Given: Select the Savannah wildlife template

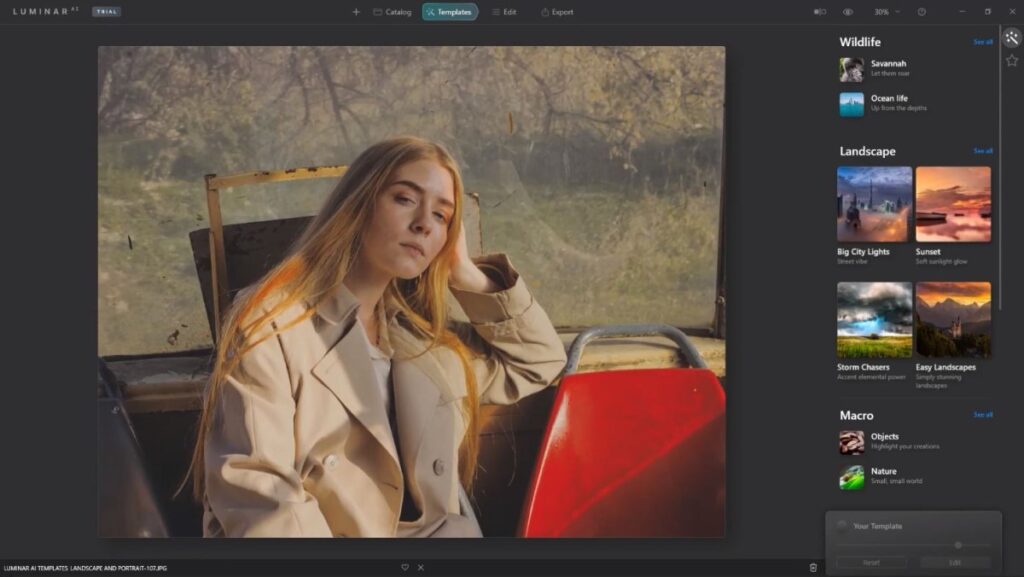Looking at the screenshot, I should click(851, 69).
